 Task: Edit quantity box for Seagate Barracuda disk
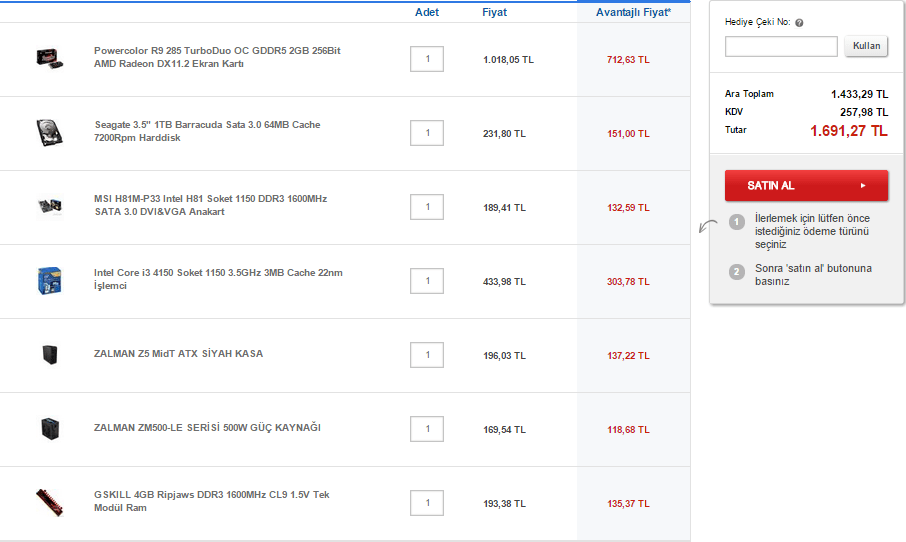click(427, 133)
